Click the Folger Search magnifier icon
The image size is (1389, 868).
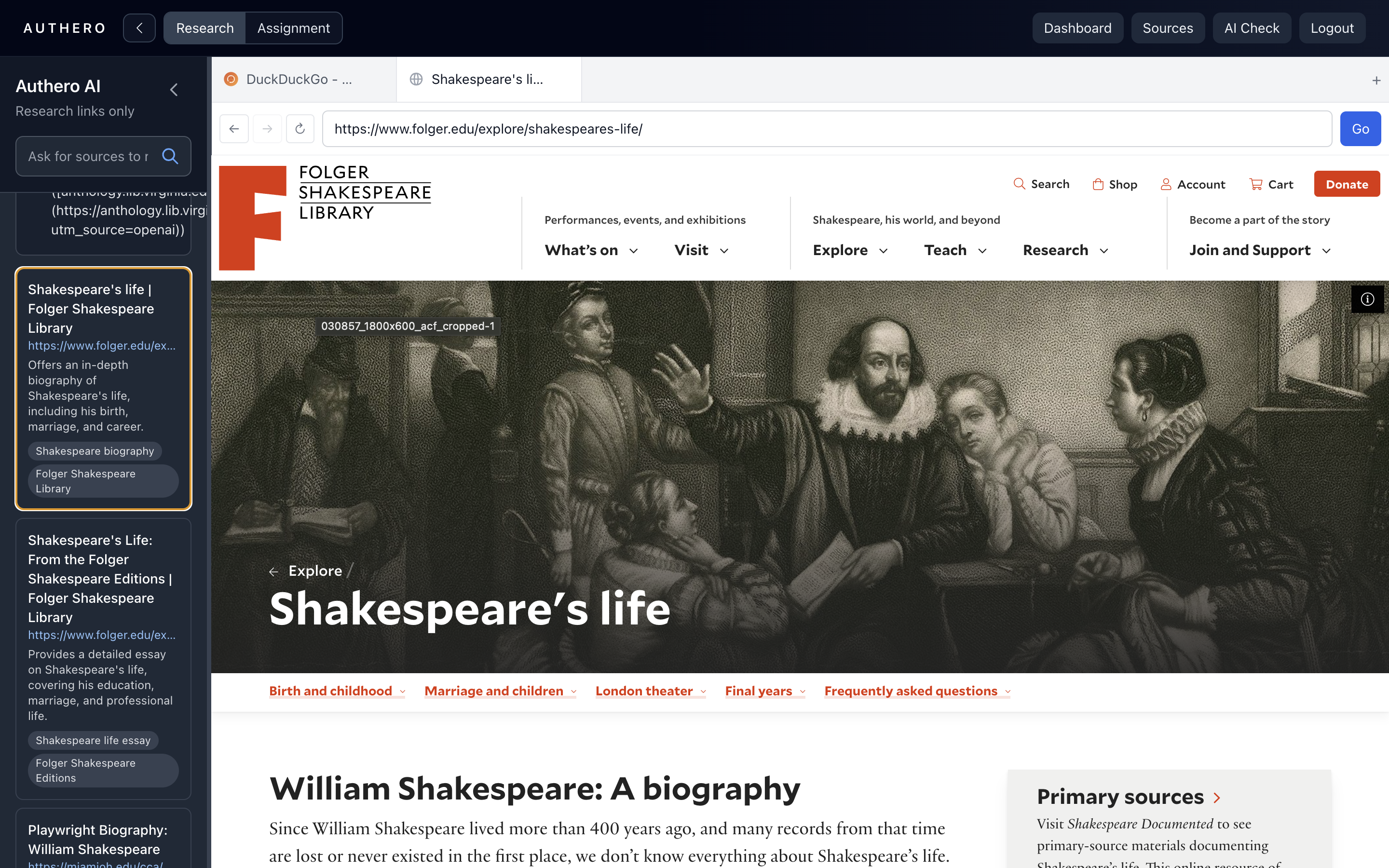1019,184
